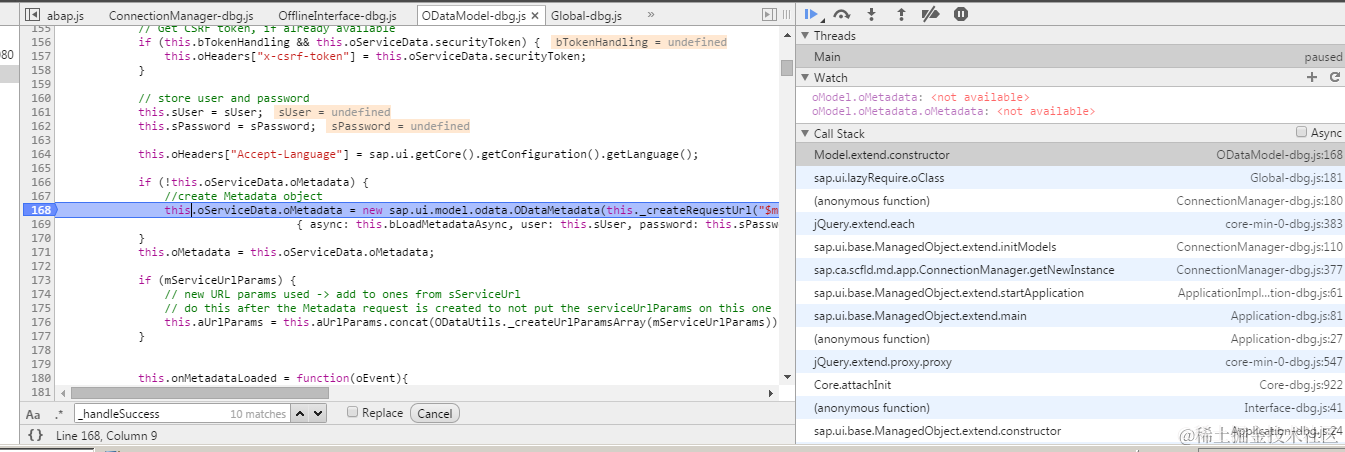Select watch expression oModel.oMetadata
The width and height of the screenshot is (1345, 452).
click(920, 97)
